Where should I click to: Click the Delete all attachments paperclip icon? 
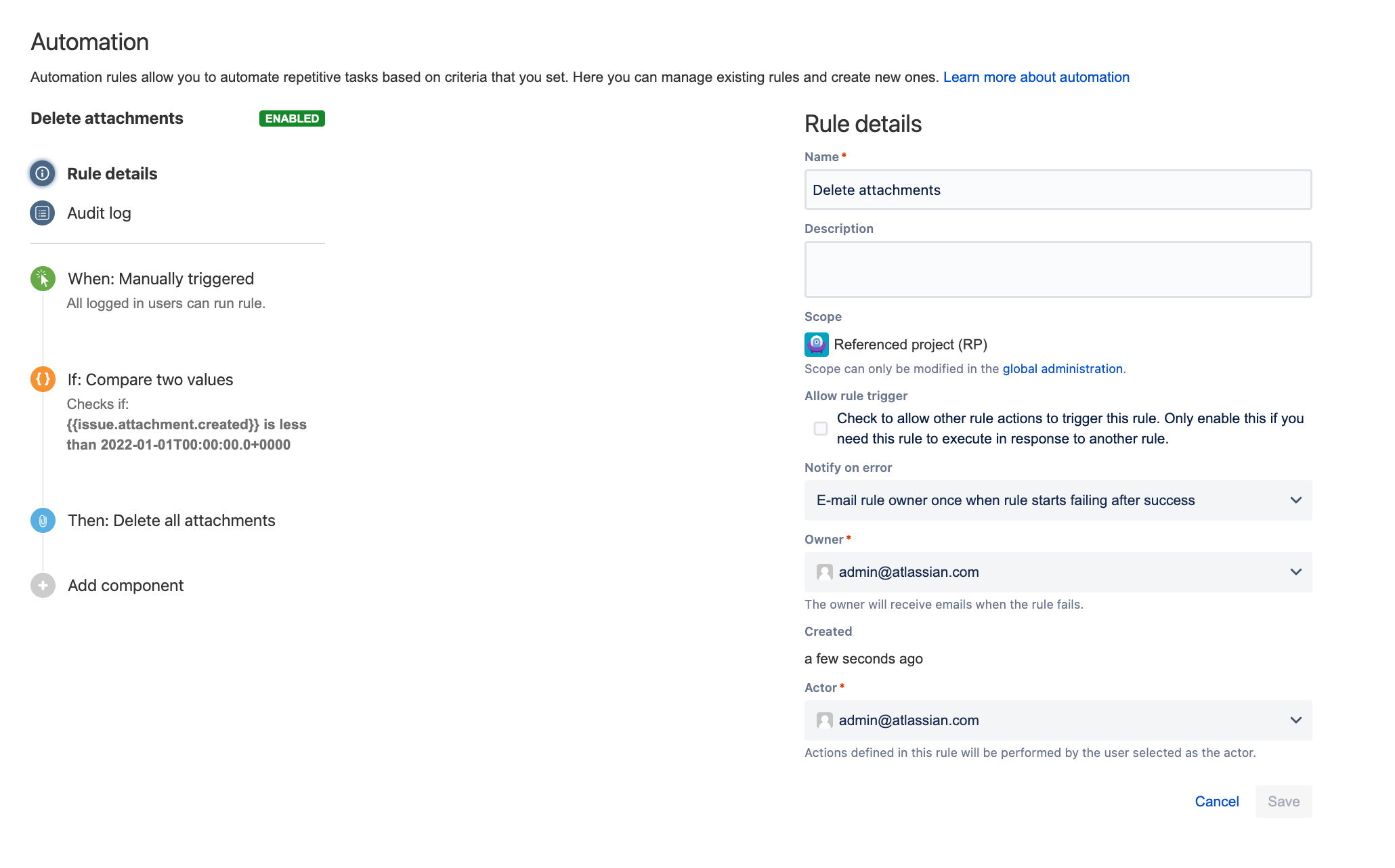[x=42, y=520]
